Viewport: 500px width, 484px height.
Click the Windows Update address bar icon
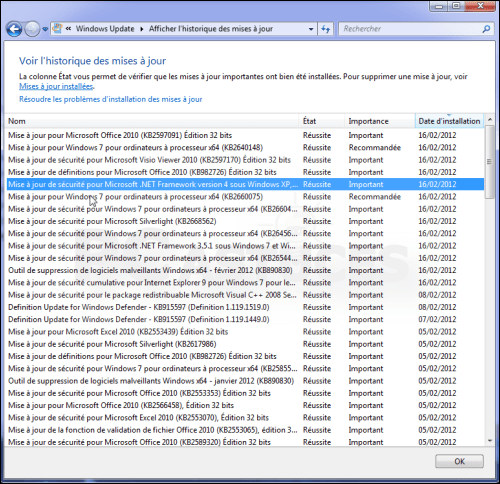tap(57, 28)
